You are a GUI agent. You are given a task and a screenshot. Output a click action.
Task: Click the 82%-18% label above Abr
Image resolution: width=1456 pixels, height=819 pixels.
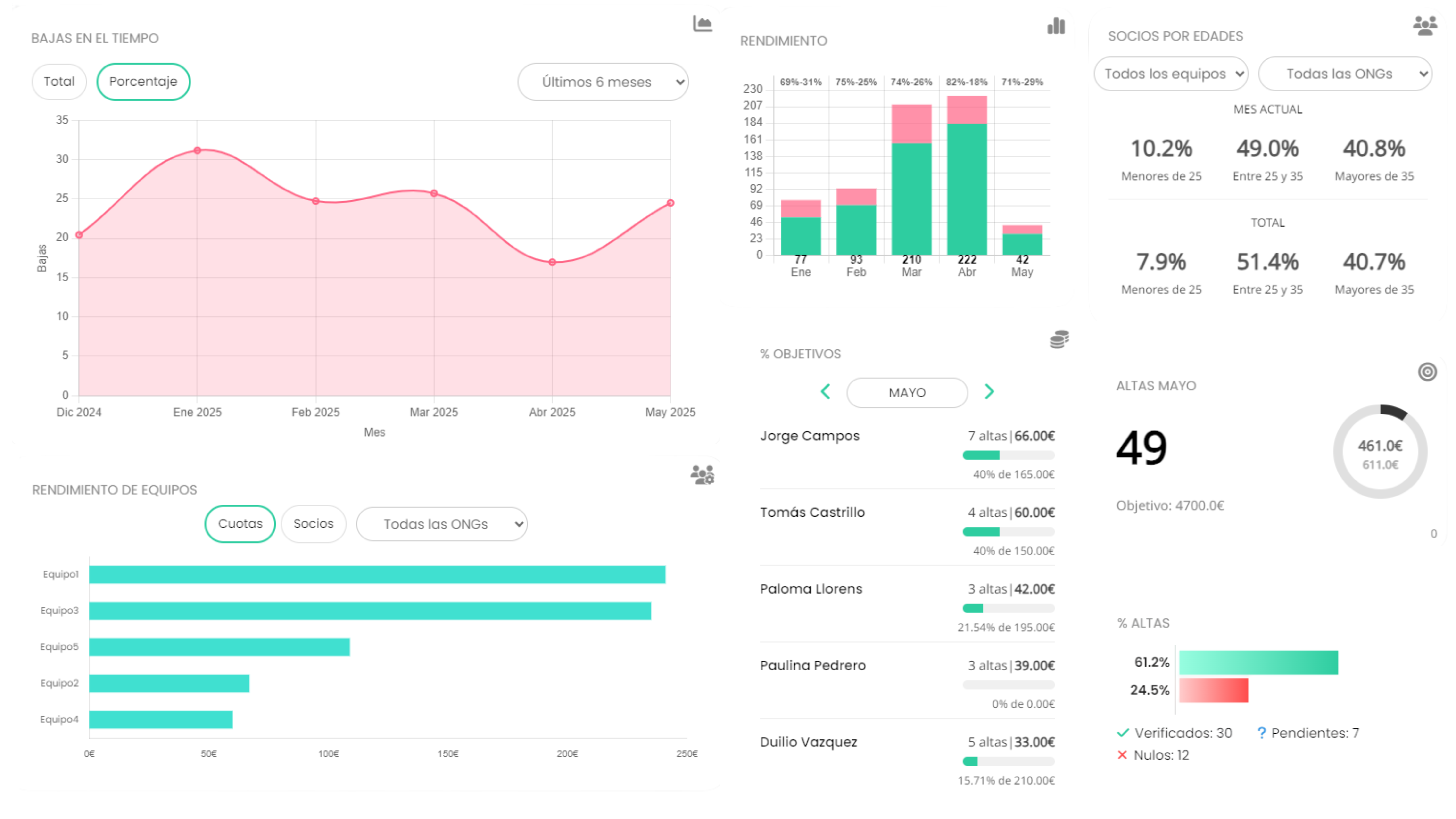(x=967, y=82)
